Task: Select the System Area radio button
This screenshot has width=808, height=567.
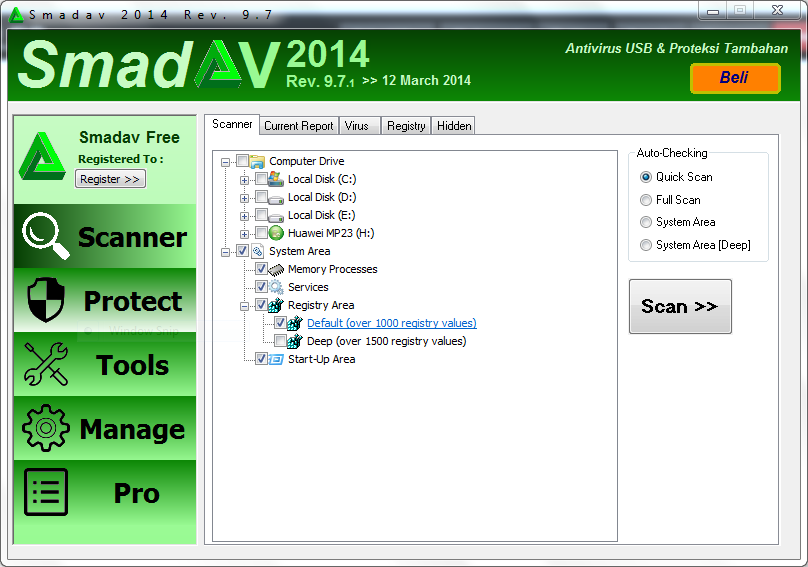Action: (x=646, y=222)
